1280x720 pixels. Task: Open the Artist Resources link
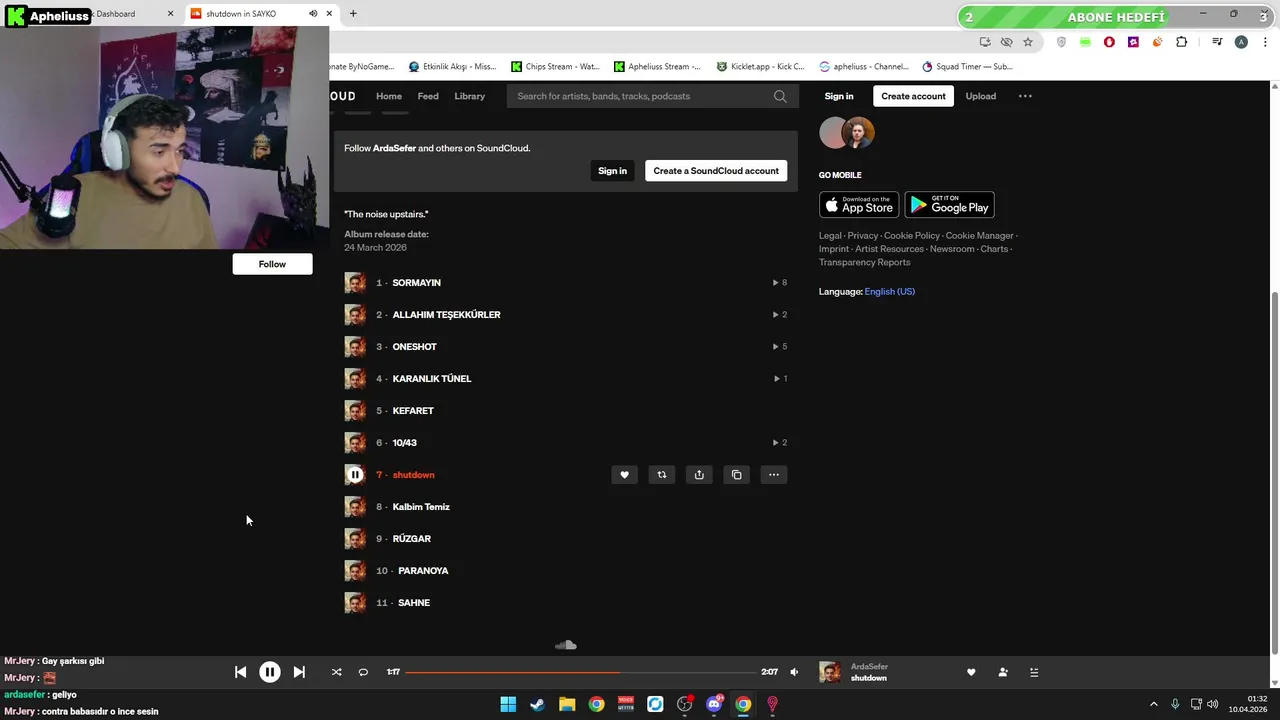[889, 249]
